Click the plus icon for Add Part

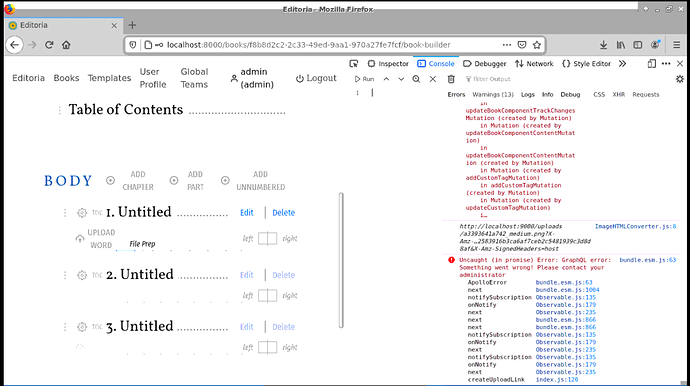tap(174, 180)
